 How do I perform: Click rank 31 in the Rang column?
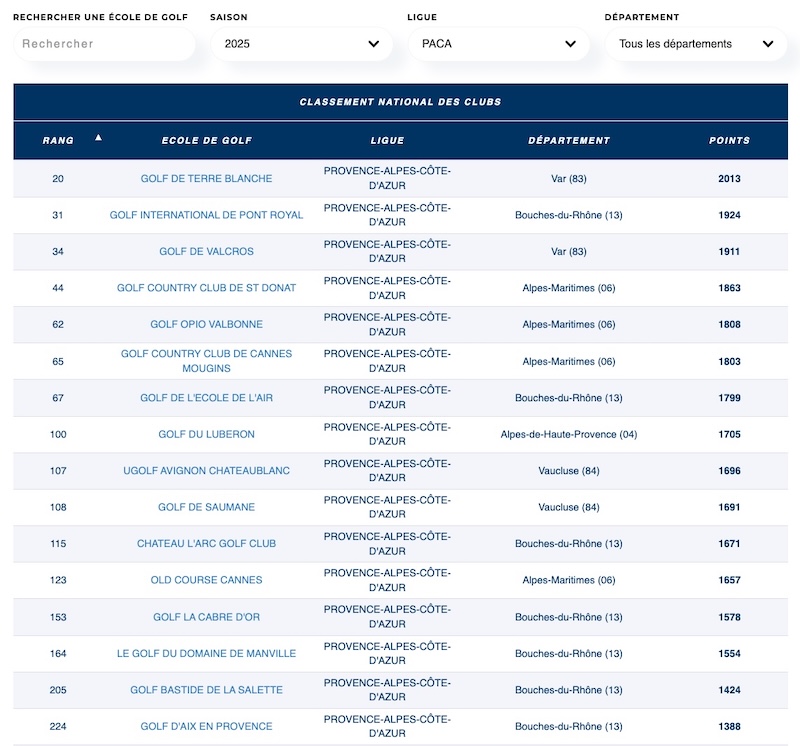[x=58, y=215]
